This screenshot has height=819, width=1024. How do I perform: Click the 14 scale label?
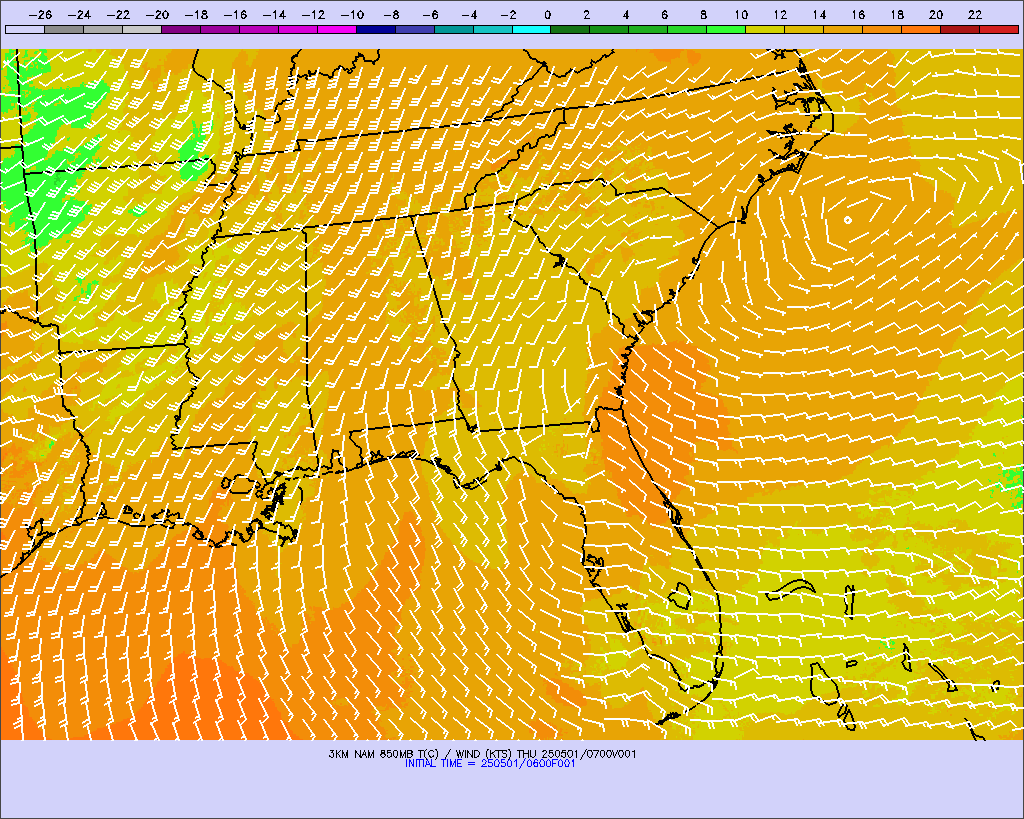pyautogui.click(x=819, y=15)
